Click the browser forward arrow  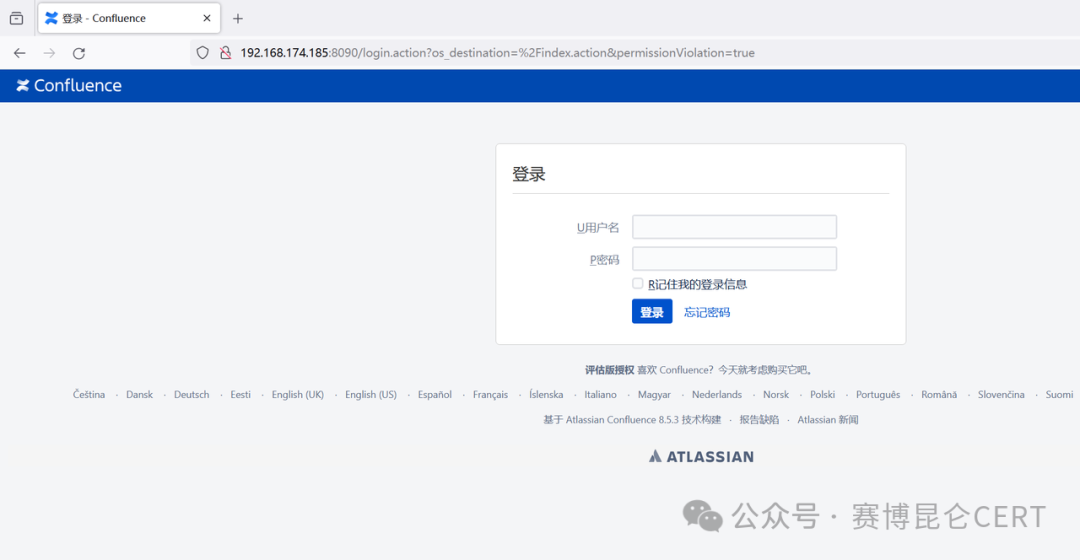(x=49, y=53)
